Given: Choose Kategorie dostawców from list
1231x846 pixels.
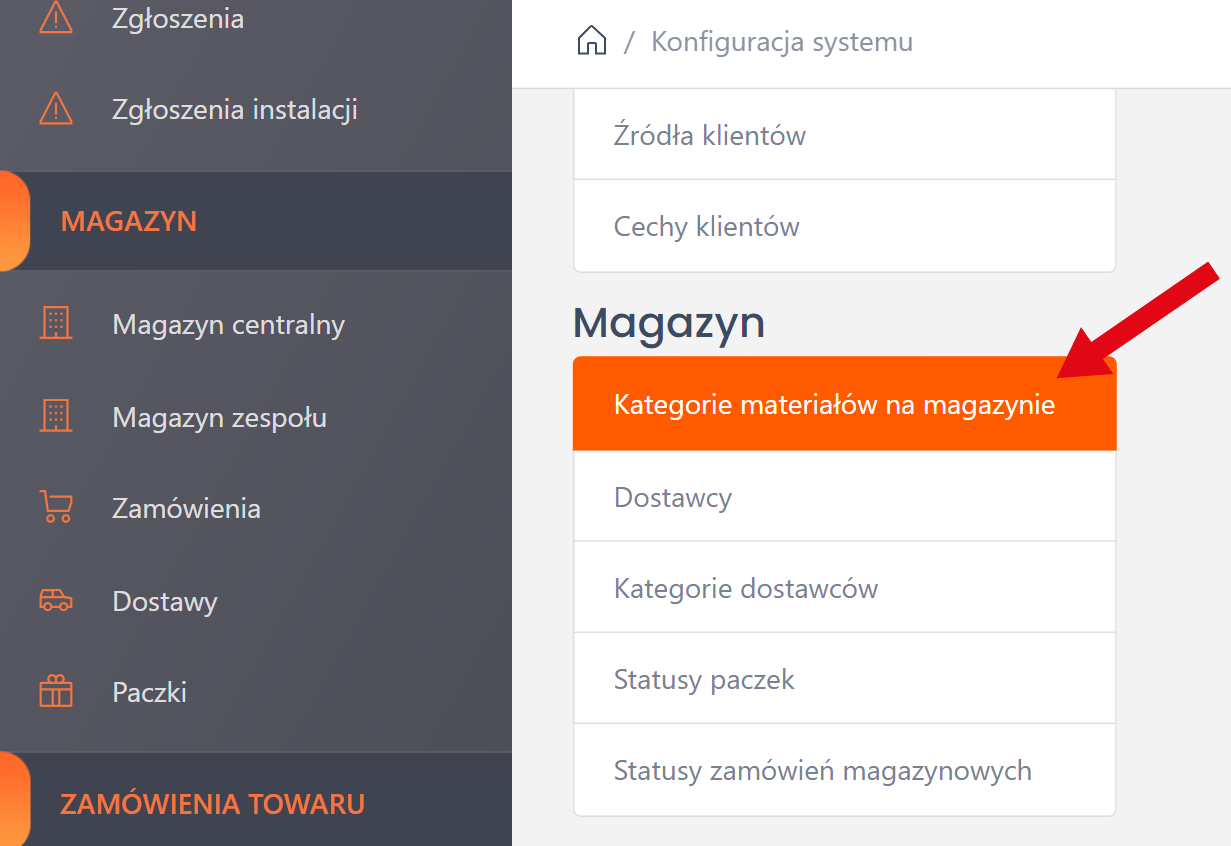Looking at the screenshot, I should 745,588.
